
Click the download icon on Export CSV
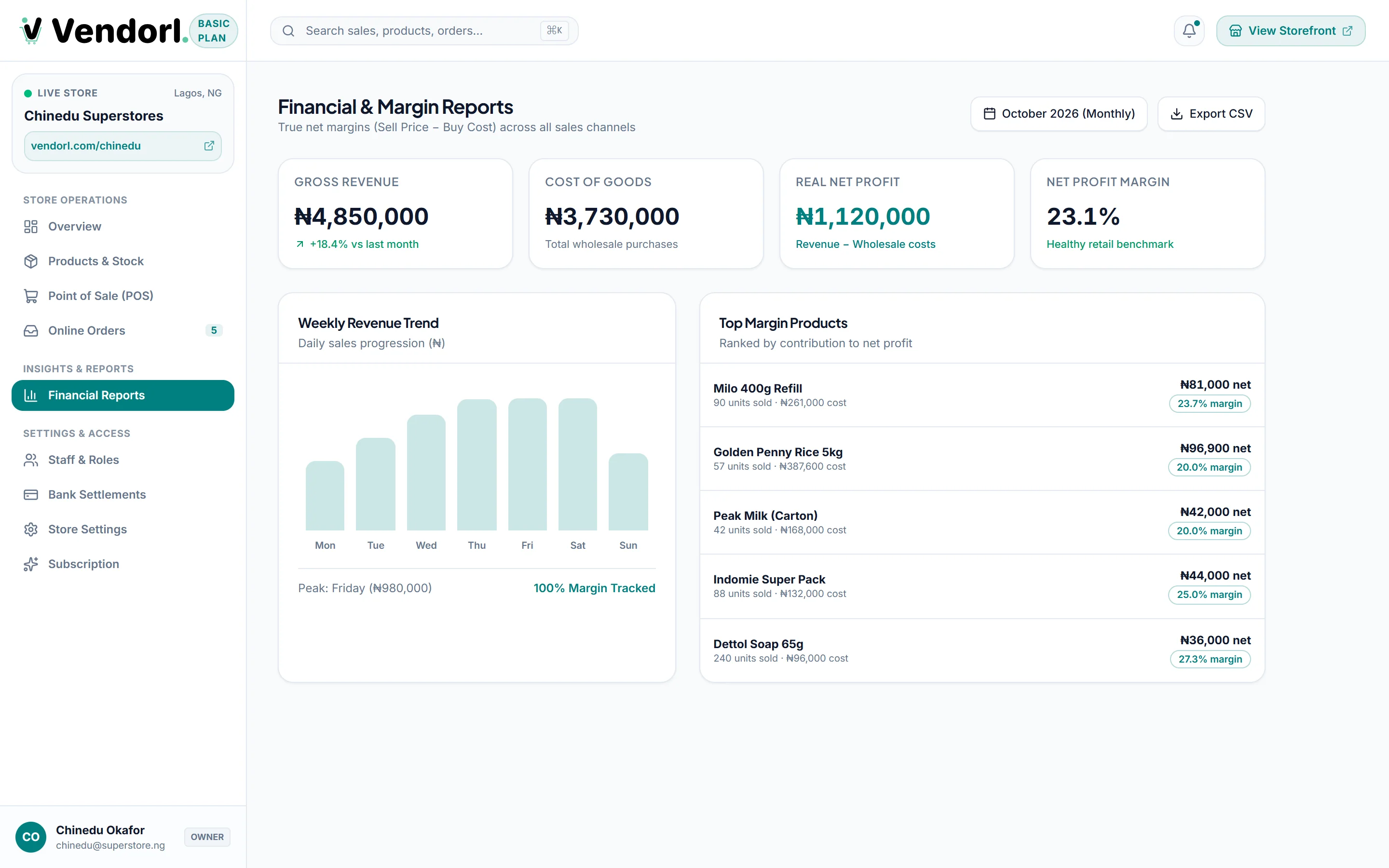(x=1177, y=114)
